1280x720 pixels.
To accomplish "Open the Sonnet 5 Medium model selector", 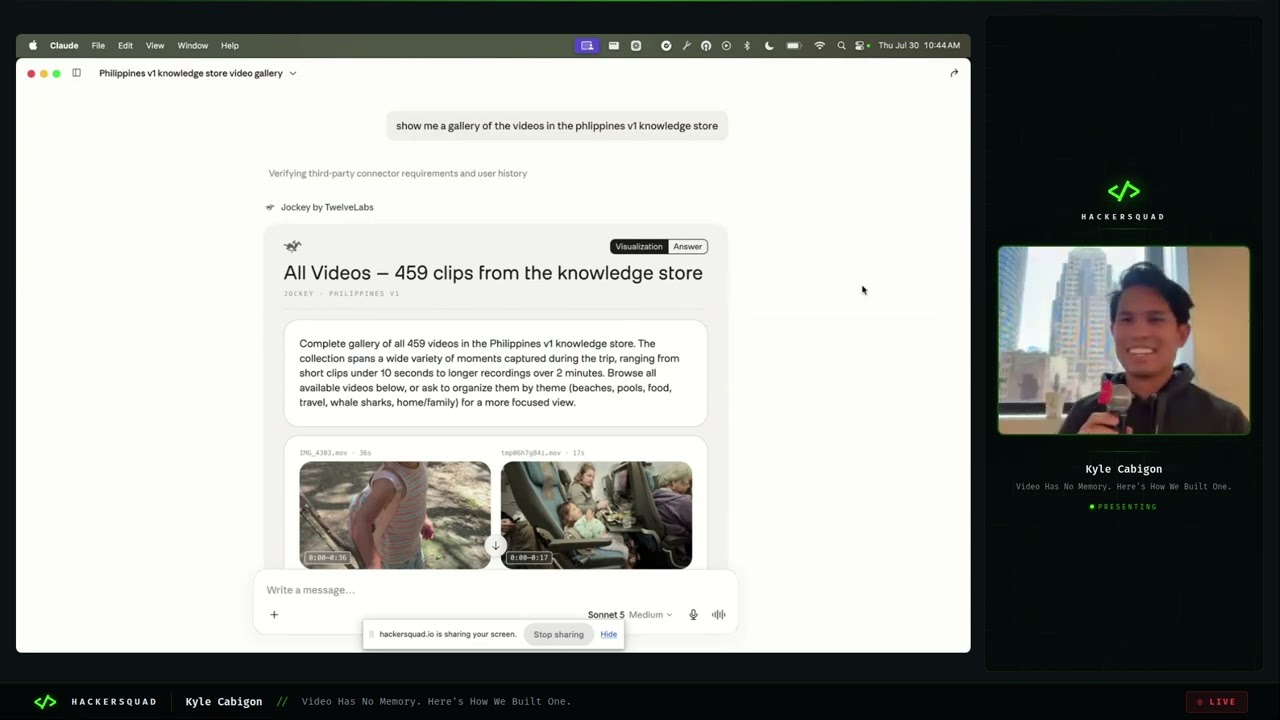I will click(630, 615).
